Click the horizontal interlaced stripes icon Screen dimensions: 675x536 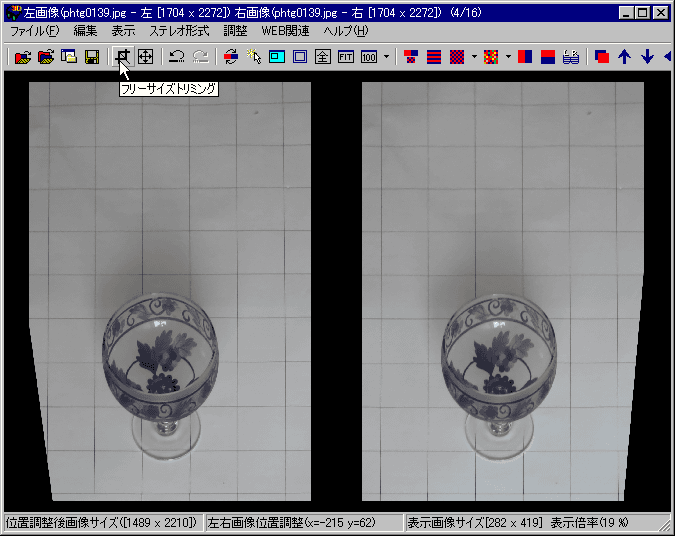433,57
